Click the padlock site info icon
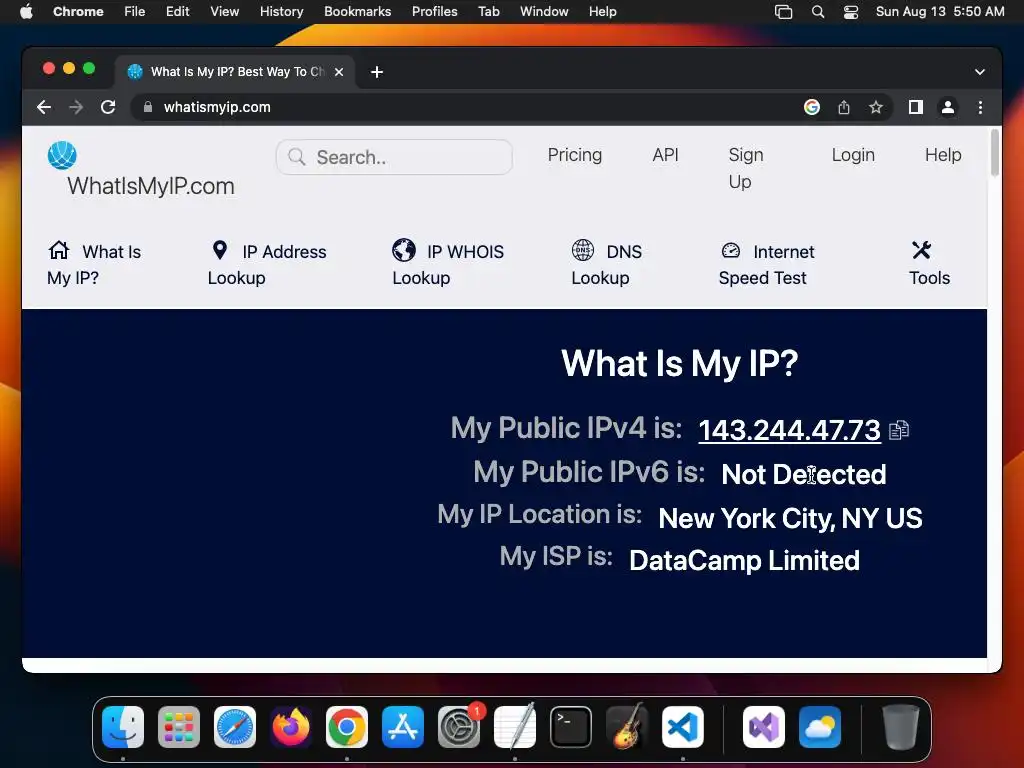 (x=148, y=107)
